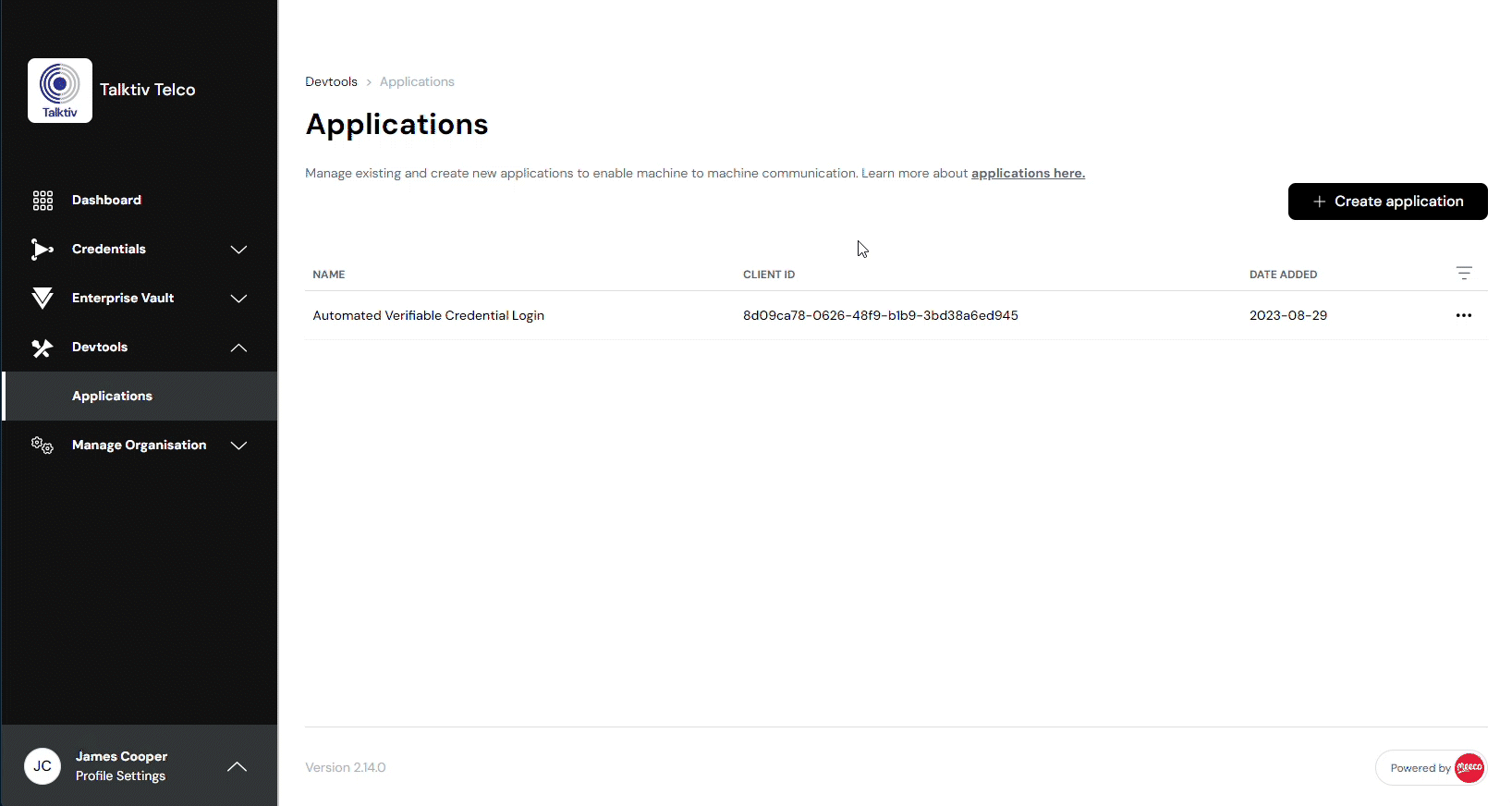Click the Credentials sidebar icon
Viewport: 1512px width, 806px height.
(43, 250)
